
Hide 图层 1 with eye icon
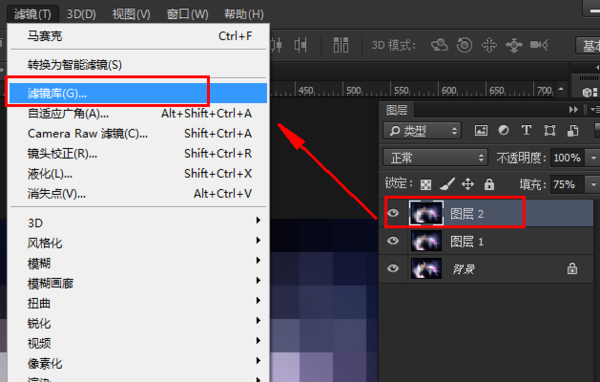(x=393, y=241)
